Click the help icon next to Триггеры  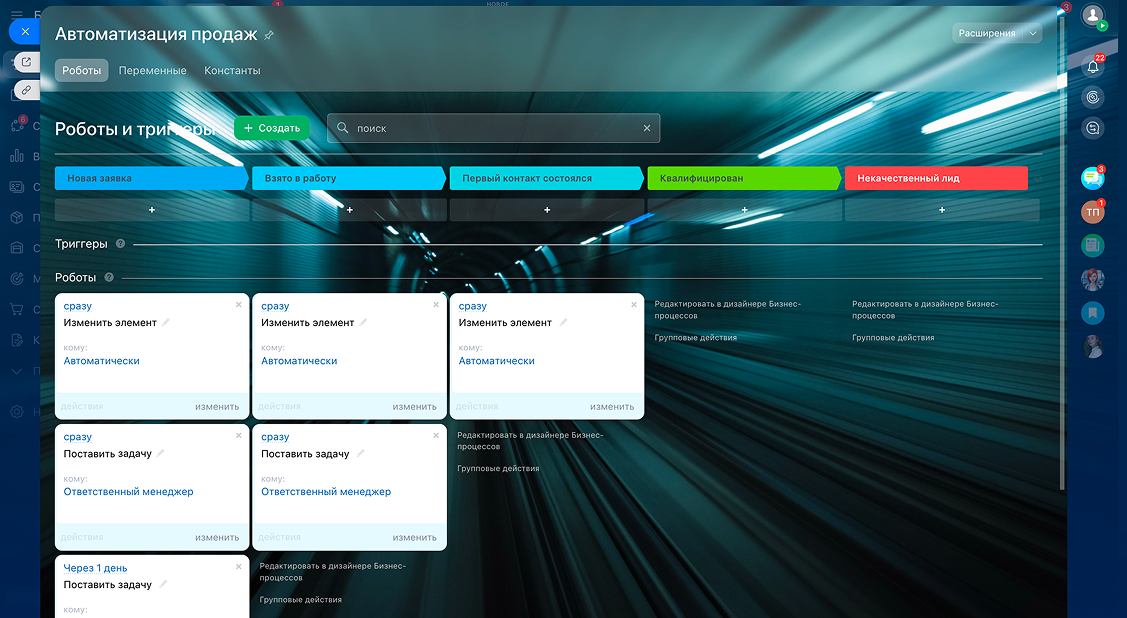[120, 244]
